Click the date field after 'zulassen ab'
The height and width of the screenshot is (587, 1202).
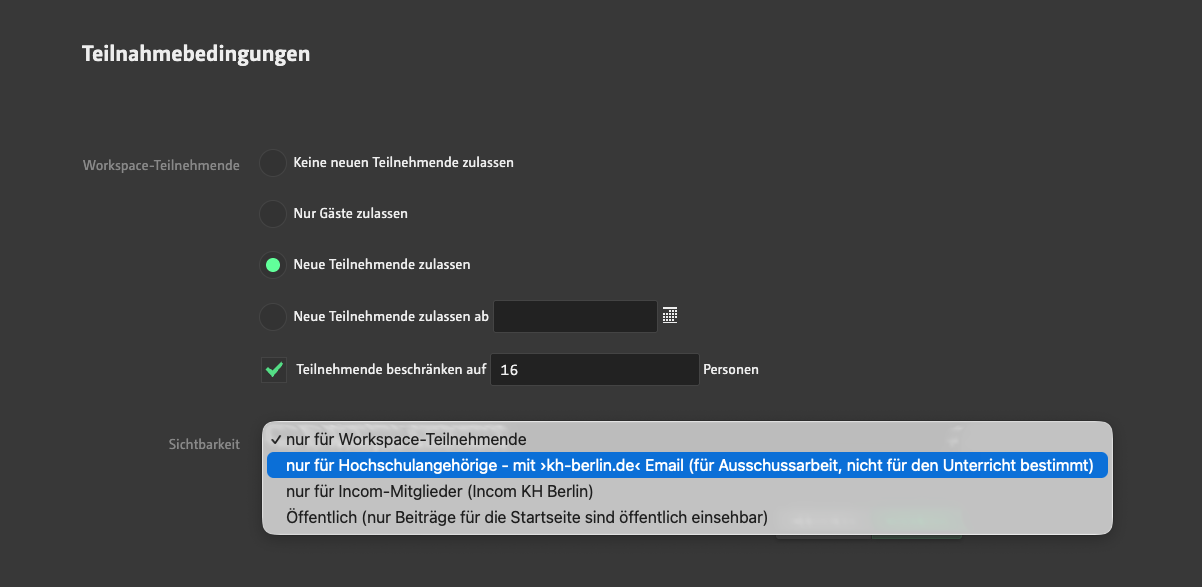pyautogui.click(x=575, y=316)
